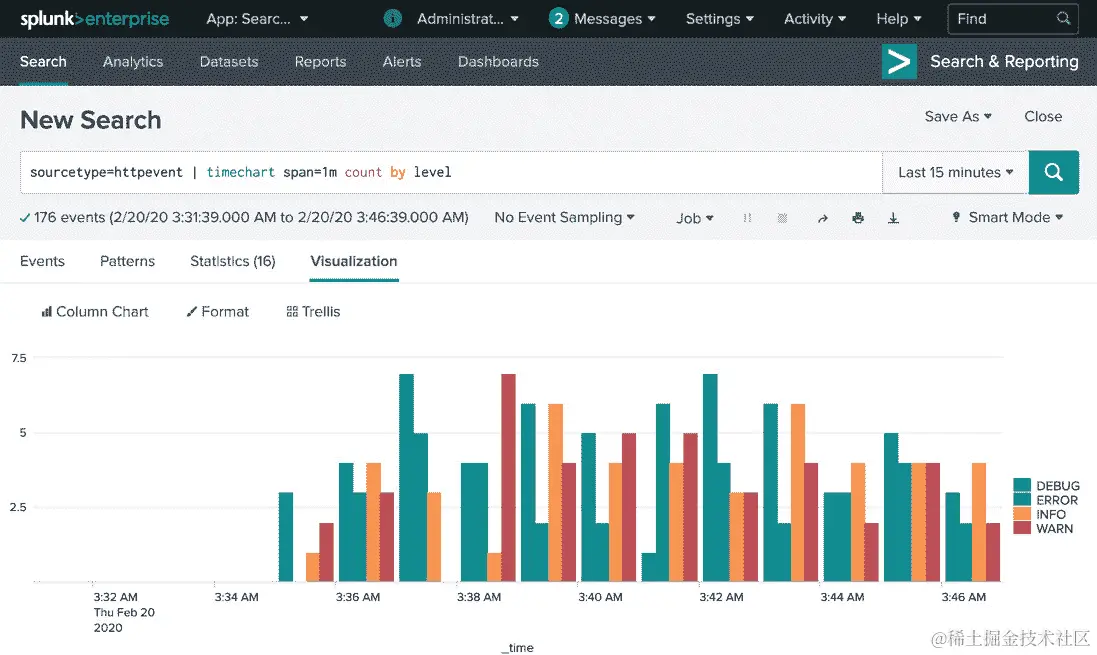Click the 3:46 AM axis label
The image size is (1097, 655).
963,597
